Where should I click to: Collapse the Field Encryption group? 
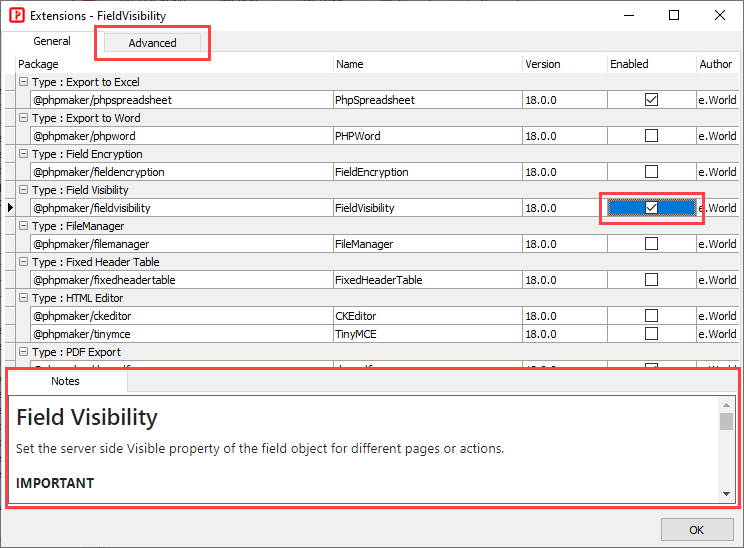(x=23, y=154)
